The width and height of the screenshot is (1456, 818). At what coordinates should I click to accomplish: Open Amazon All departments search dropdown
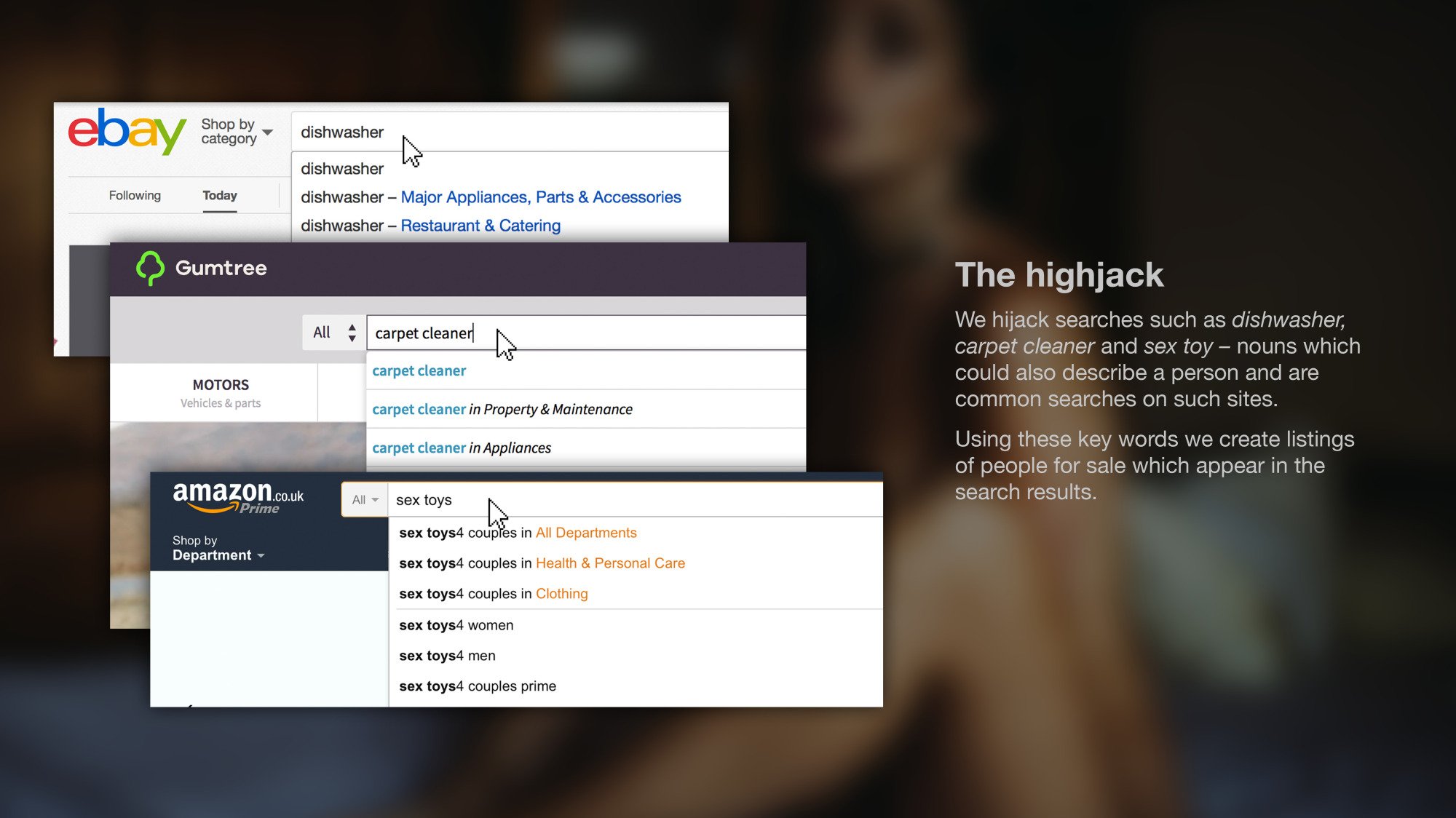[x=365, y=500]
